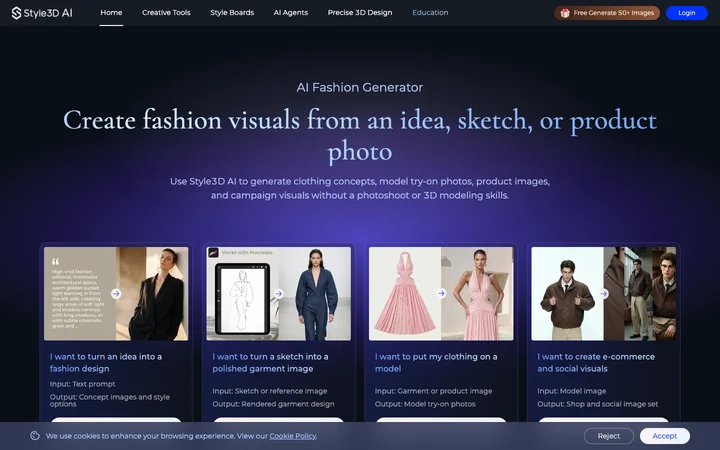Reject the cookies
Viewport: 720px width, 450px height.
[608, 436]
